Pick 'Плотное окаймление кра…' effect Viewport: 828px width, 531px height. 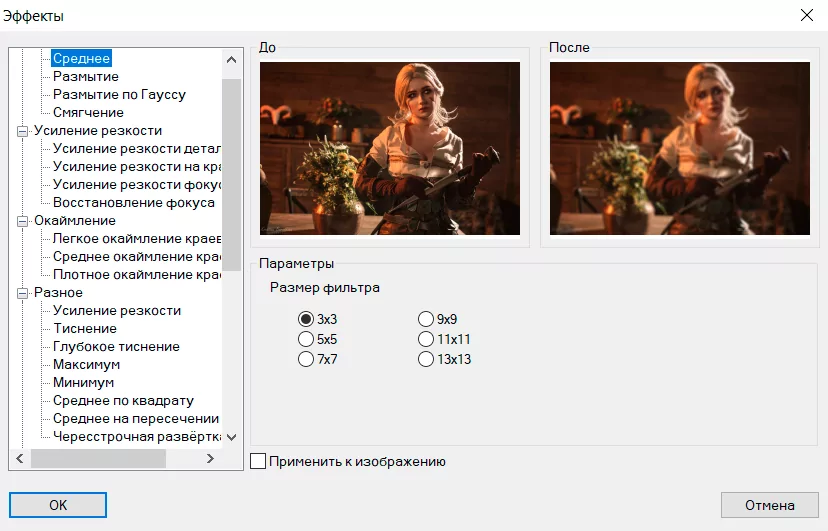pos(136,274)
